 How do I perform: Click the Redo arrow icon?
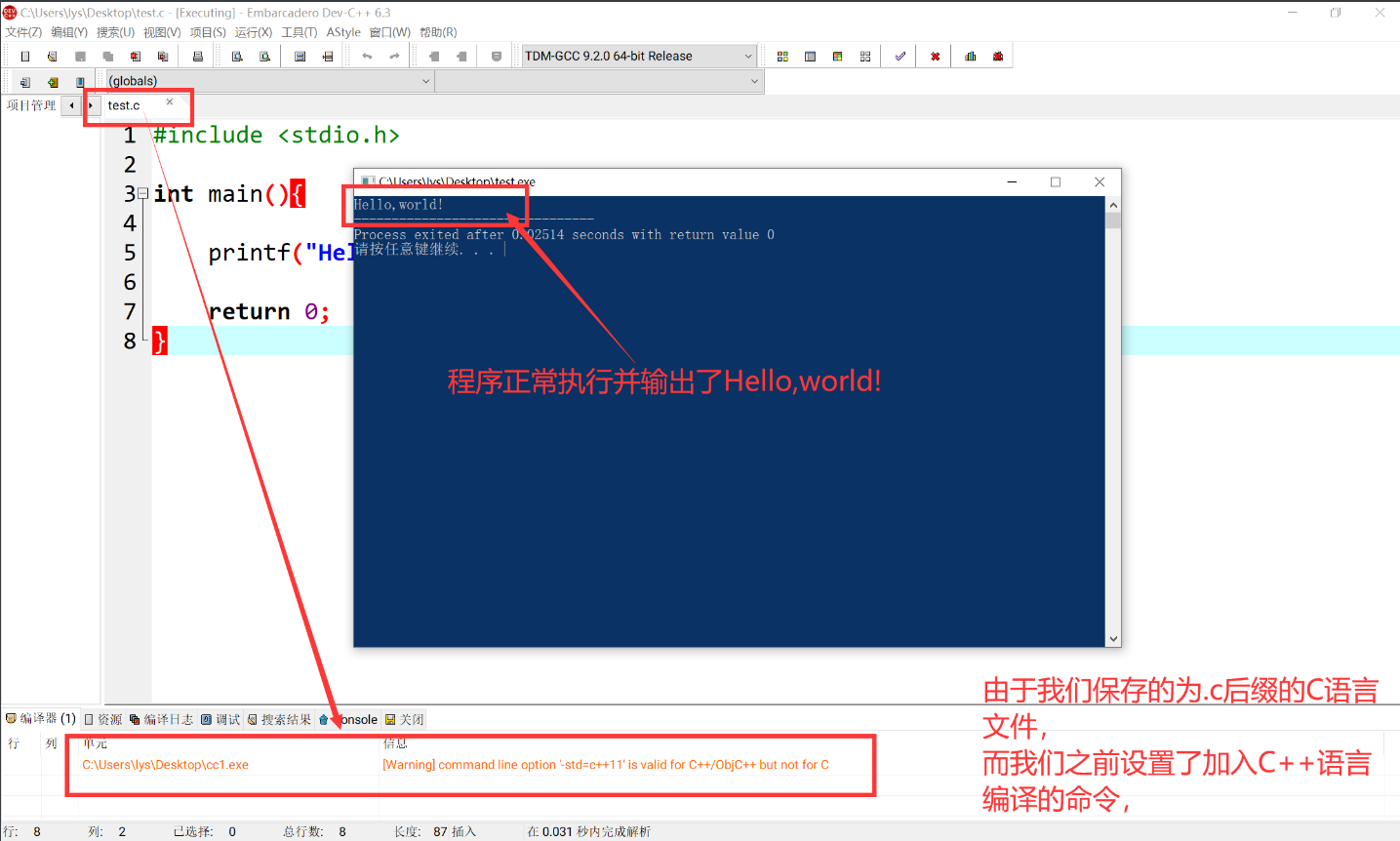(394, 56)
